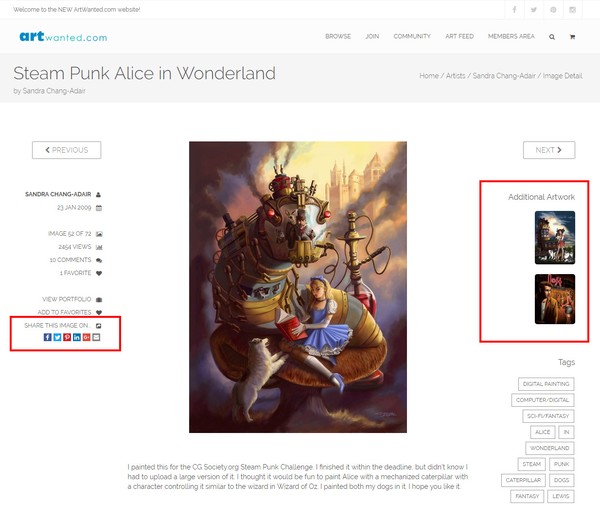The image size is (600, 520).
Task: Open the Community menu
Action: (412, 36)
